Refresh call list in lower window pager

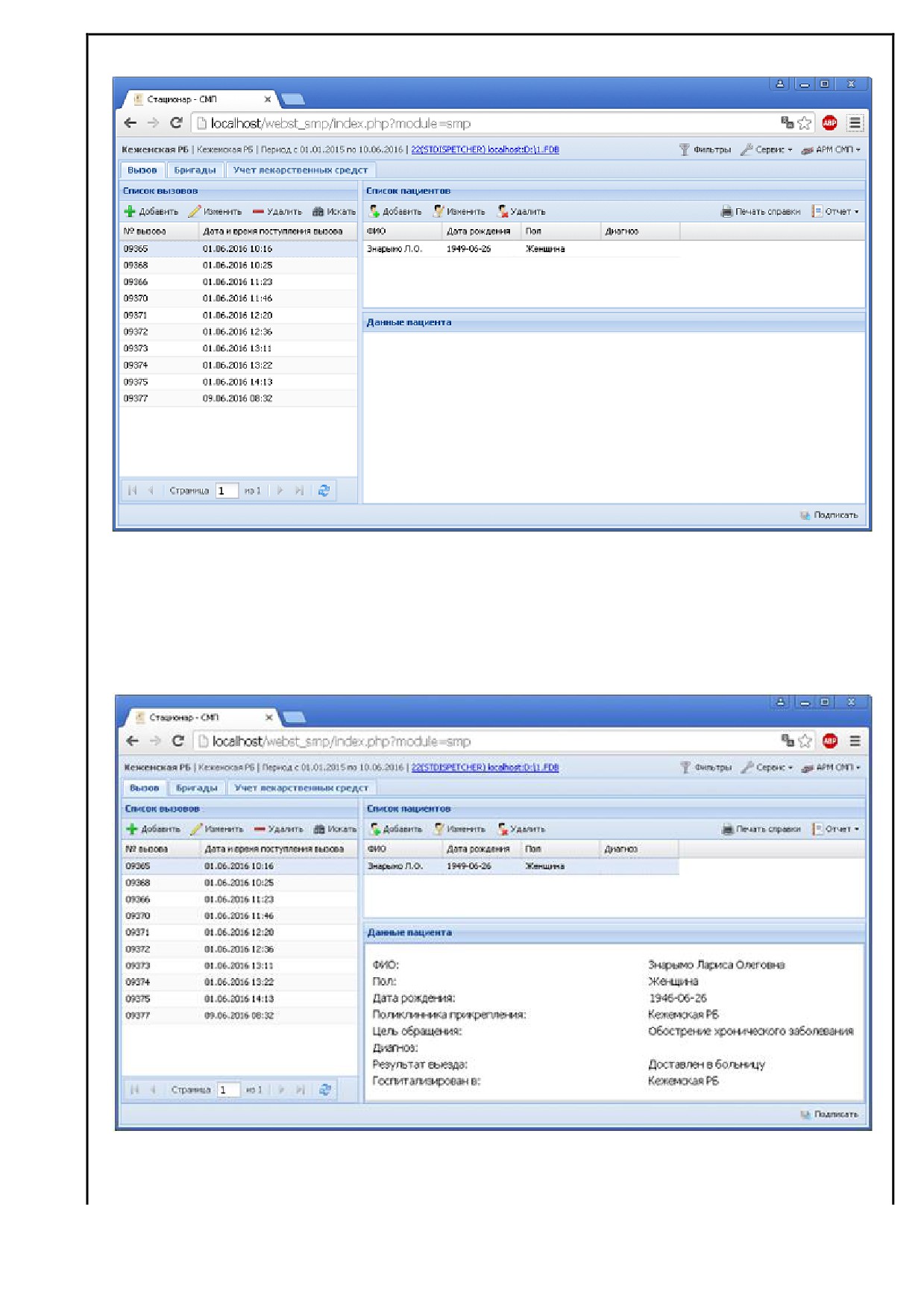[x=325, y=1090]
